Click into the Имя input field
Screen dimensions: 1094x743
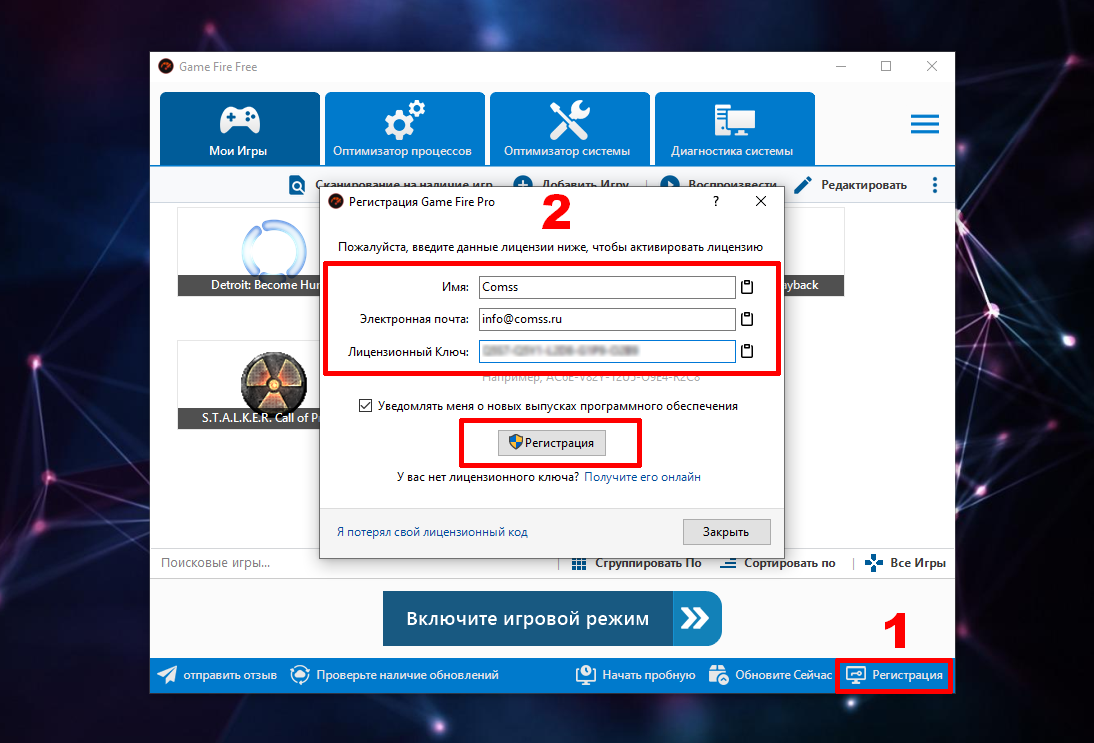click(607, 287)
